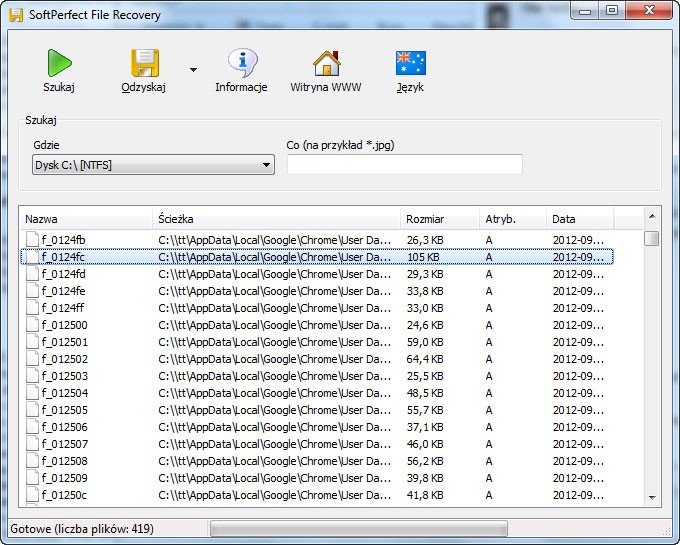Image resolution: width=680 pixels, height=545 pixels.
Task: Click the green Szukaj play icon
Action: coord(58,63)
